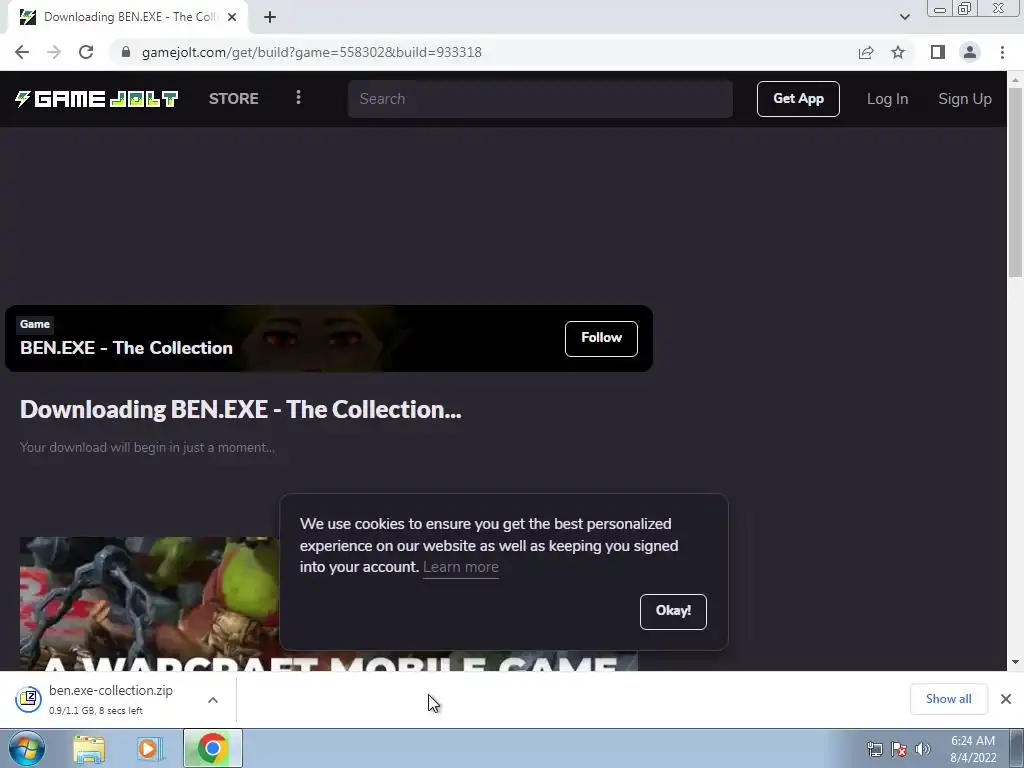Viewport: 1024px width, 768px height.
Task: Open the cookie Learn more link
Action: click(460, 567)
